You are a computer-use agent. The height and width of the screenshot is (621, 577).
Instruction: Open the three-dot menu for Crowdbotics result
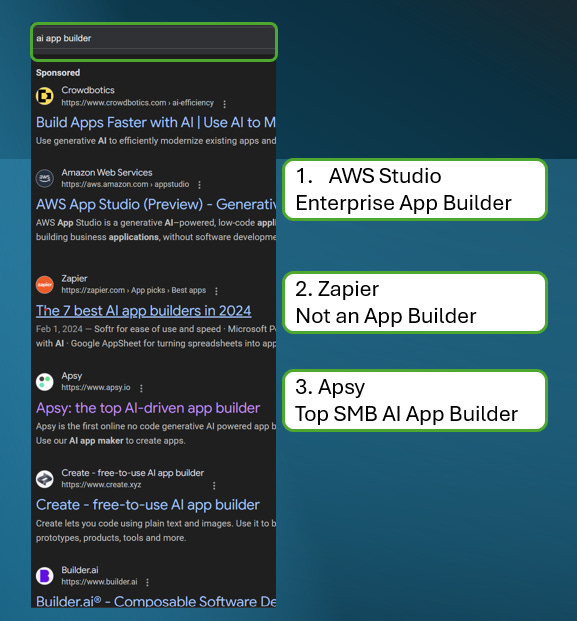point(225,104)
